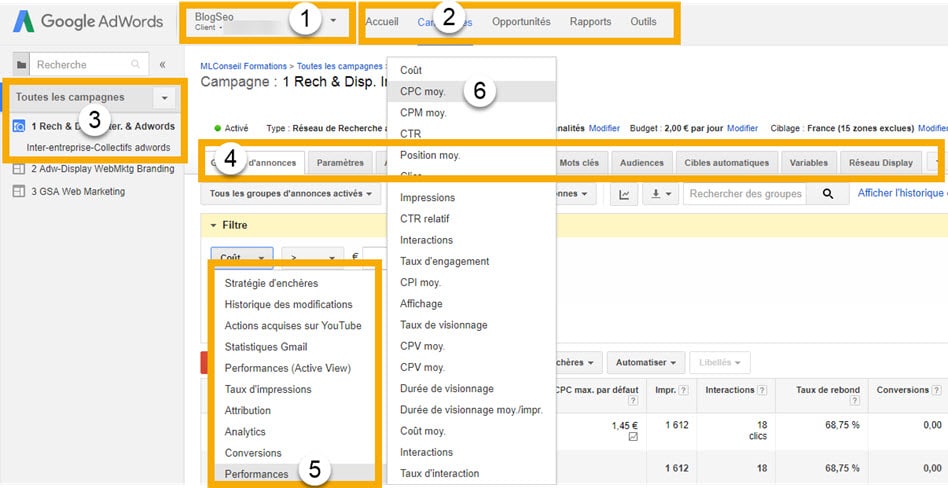This screenshot has height=488, width=948.
Task: Open Outils in the top navigation
Action: (x=643, y=22)
